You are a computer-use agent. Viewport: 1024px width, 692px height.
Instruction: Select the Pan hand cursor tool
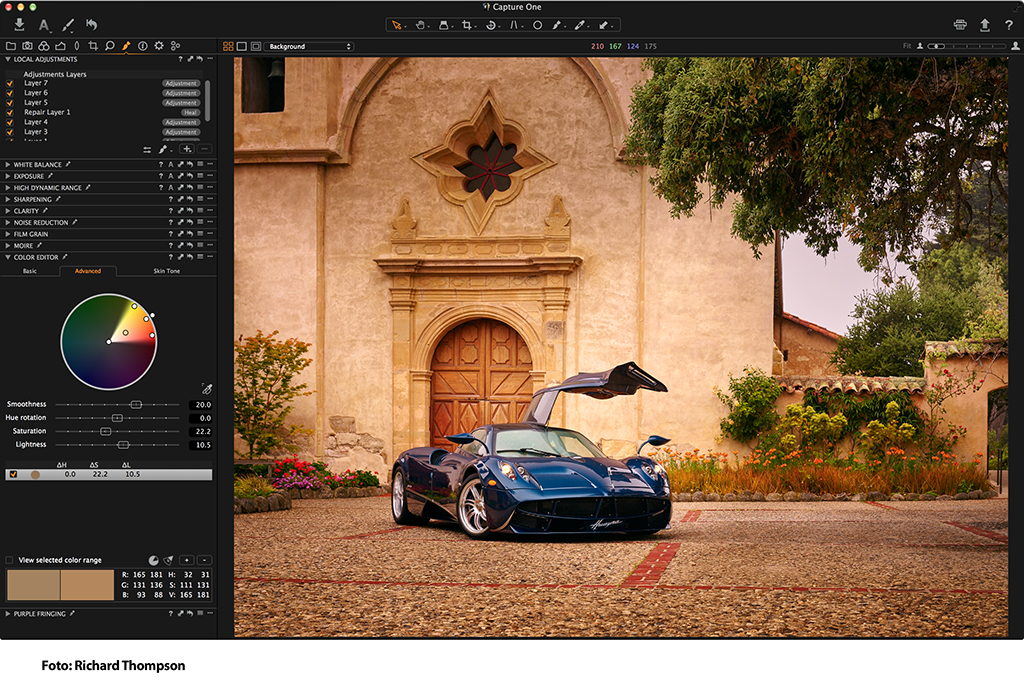pos(421,25)
